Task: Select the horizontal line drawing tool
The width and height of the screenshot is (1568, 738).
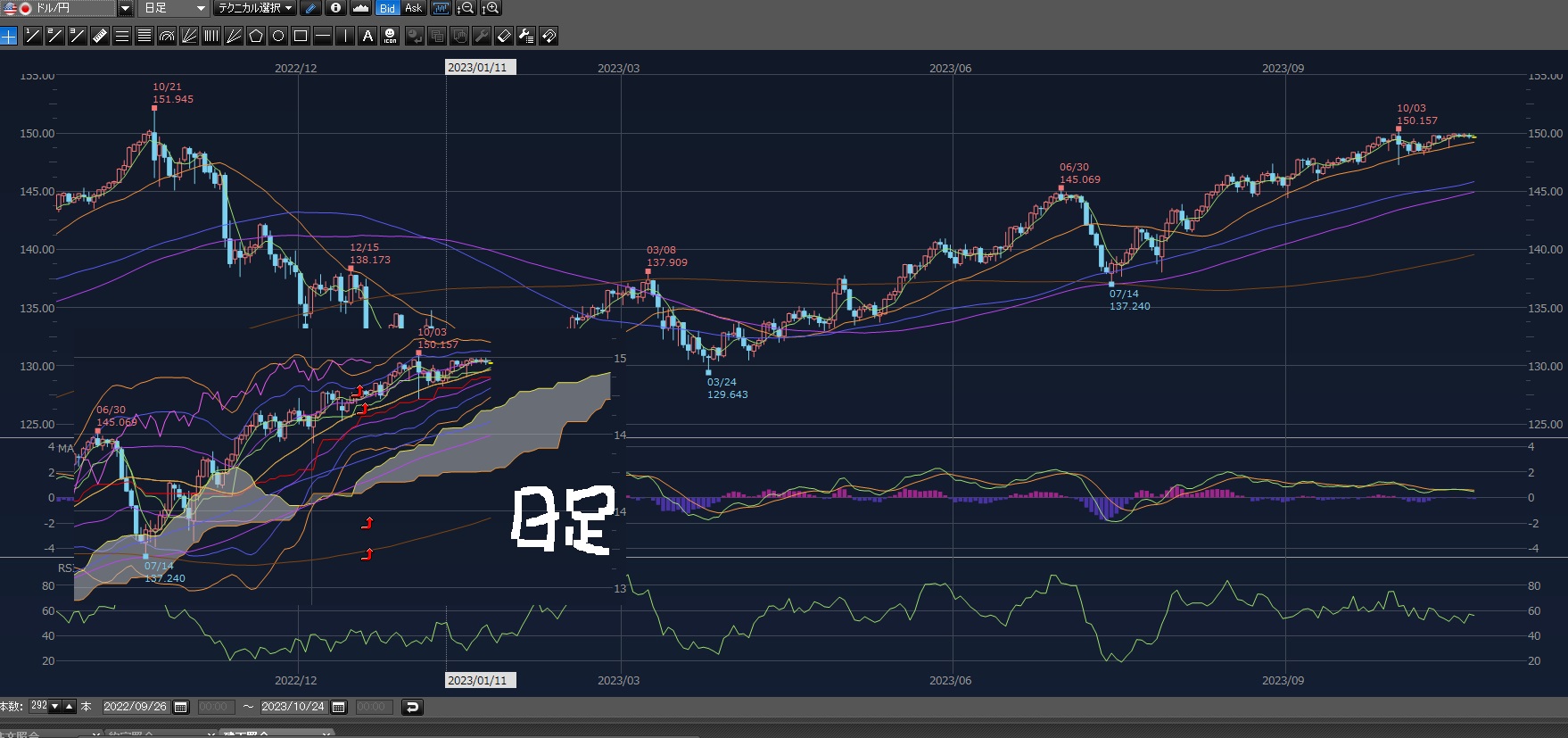Action: click(x=323, y=36)
